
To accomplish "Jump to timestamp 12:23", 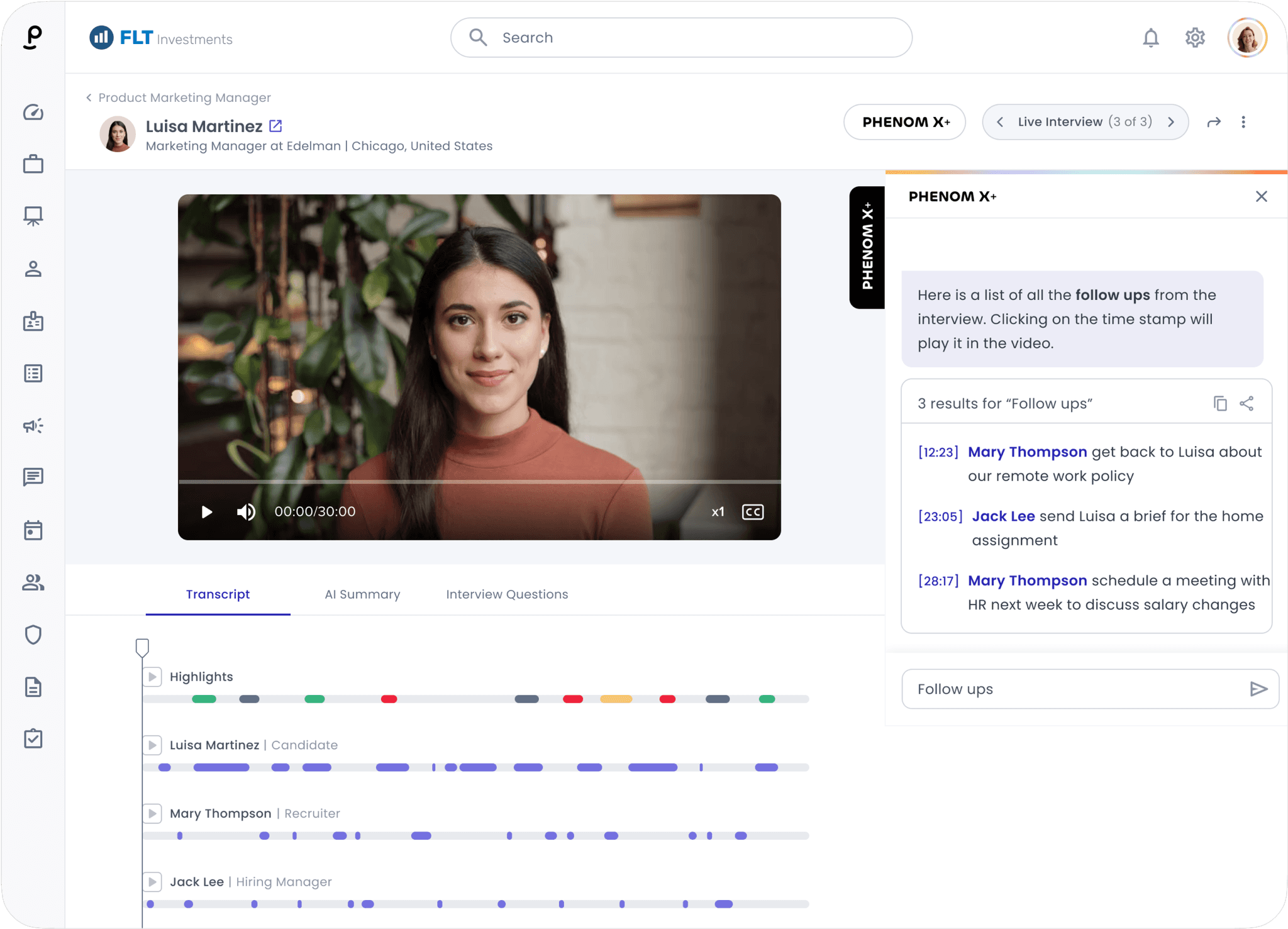I will point(938,452).
